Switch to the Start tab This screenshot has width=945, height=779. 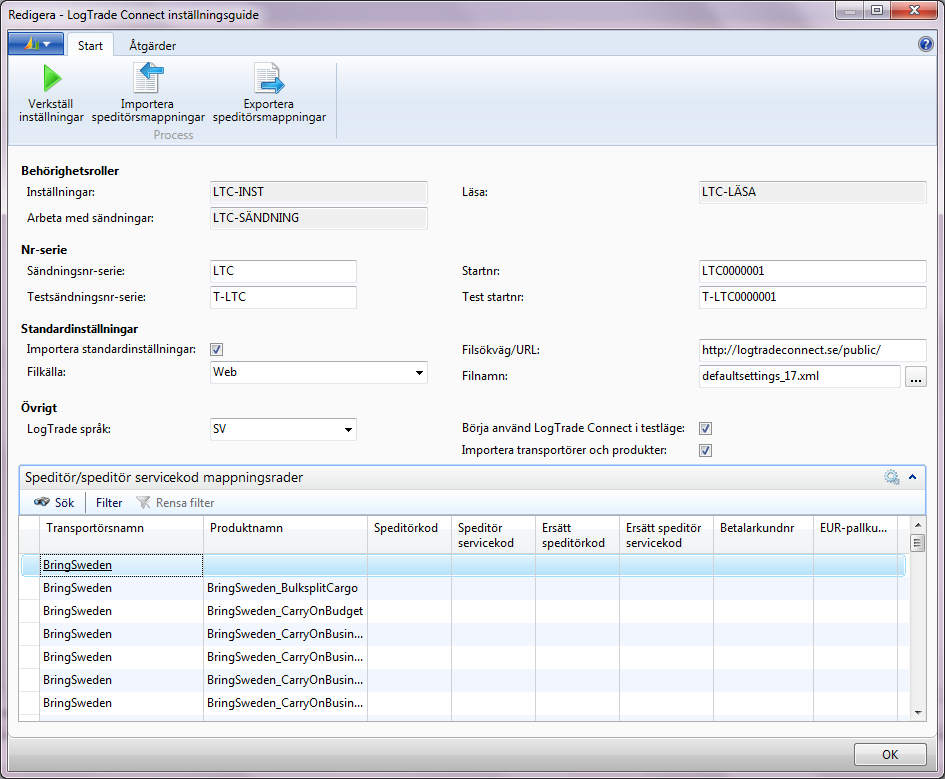pos(90,46)
